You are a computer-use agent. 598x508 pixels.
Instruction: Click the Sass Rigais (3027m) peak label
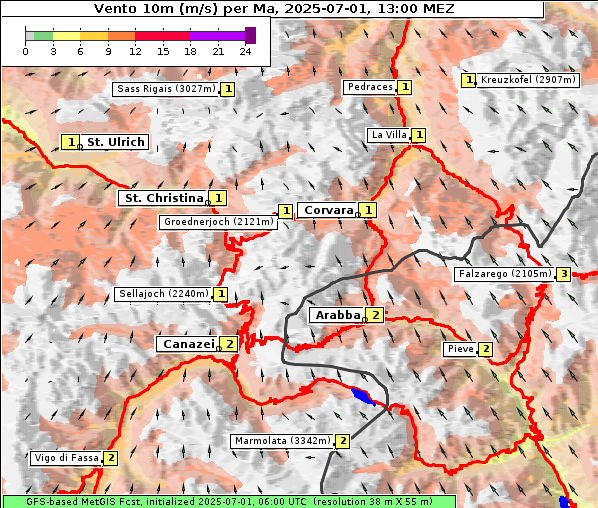click(x=166, y=89)
